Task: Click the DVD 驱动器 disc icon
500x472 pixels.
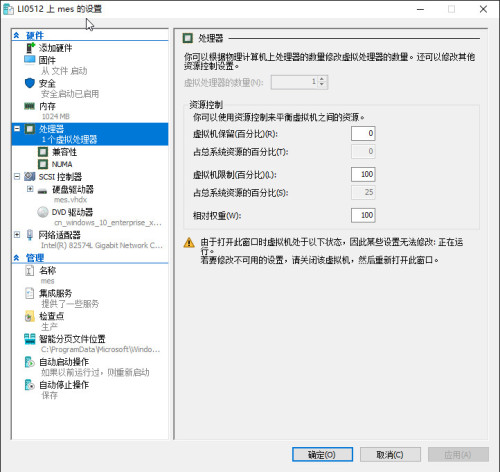Action: (x=43, y=212)
